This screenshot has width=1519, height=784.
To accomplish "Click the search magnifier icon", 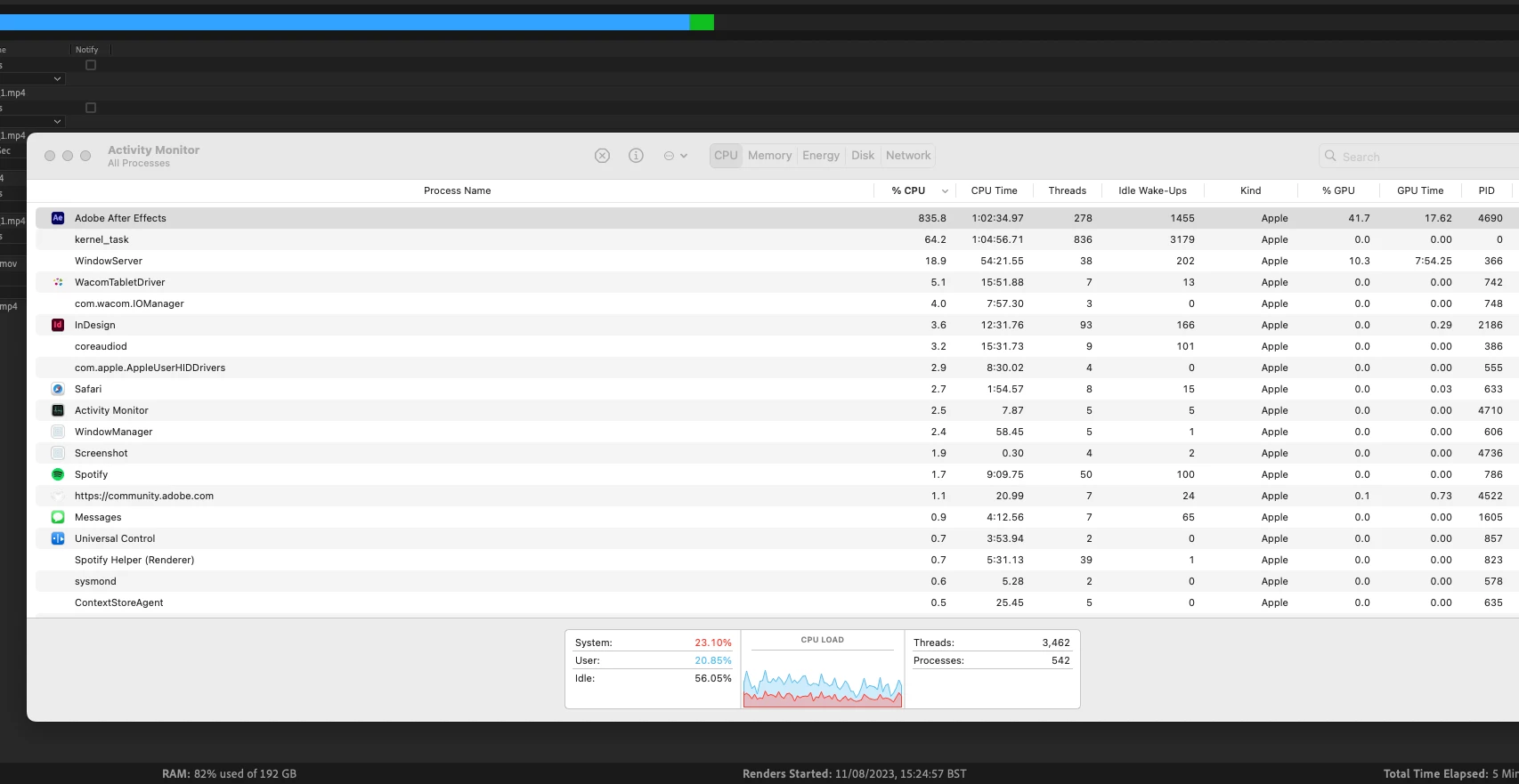I will click(x=1330, y=156).
